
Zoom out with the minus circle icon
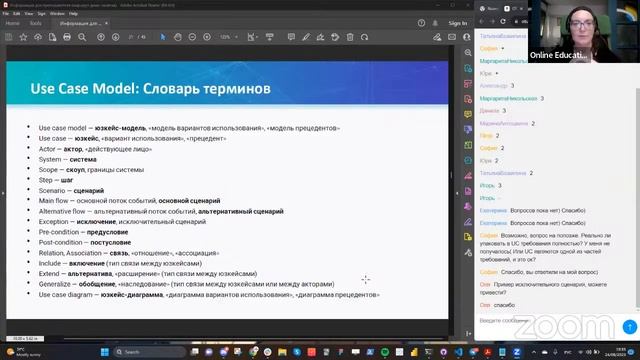[x=192, y=37]
